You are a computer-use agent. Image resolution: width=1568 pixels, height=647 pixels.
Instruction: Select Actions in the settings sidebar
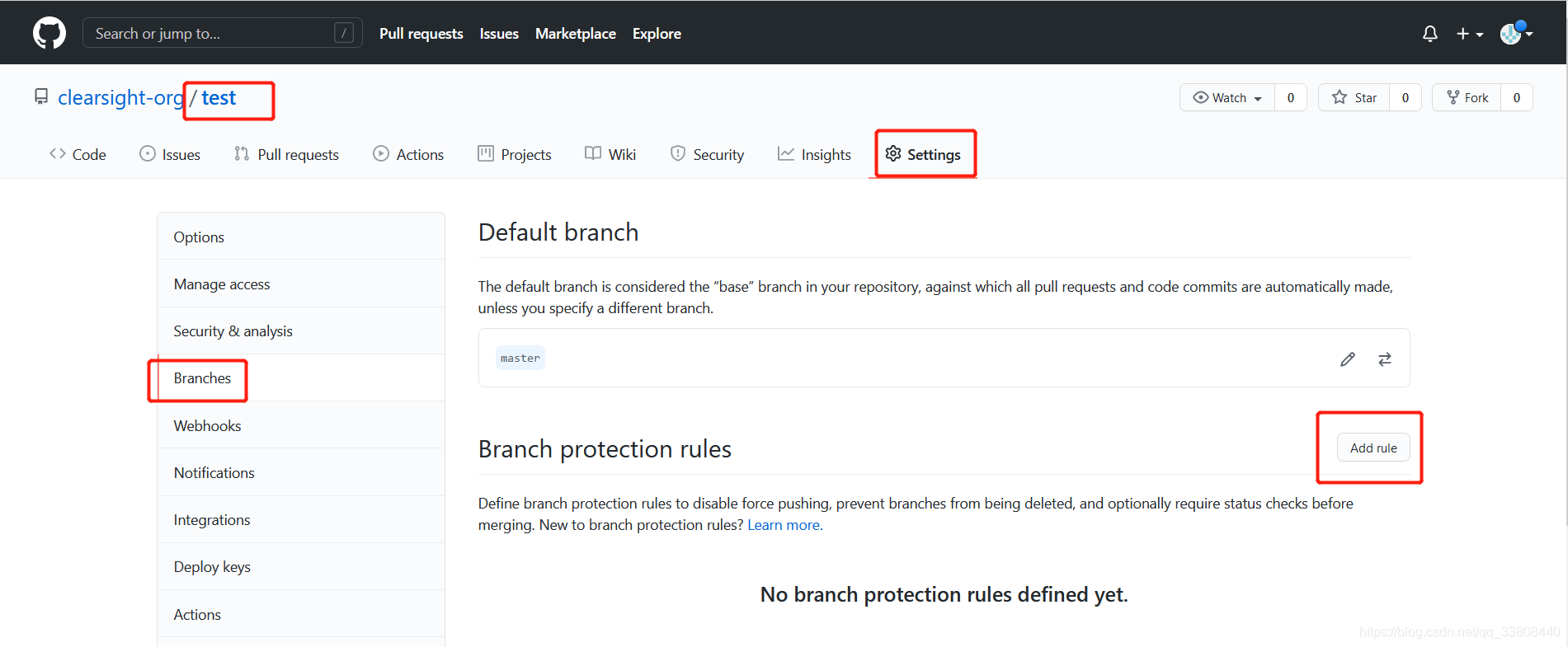tap(301, 614)
